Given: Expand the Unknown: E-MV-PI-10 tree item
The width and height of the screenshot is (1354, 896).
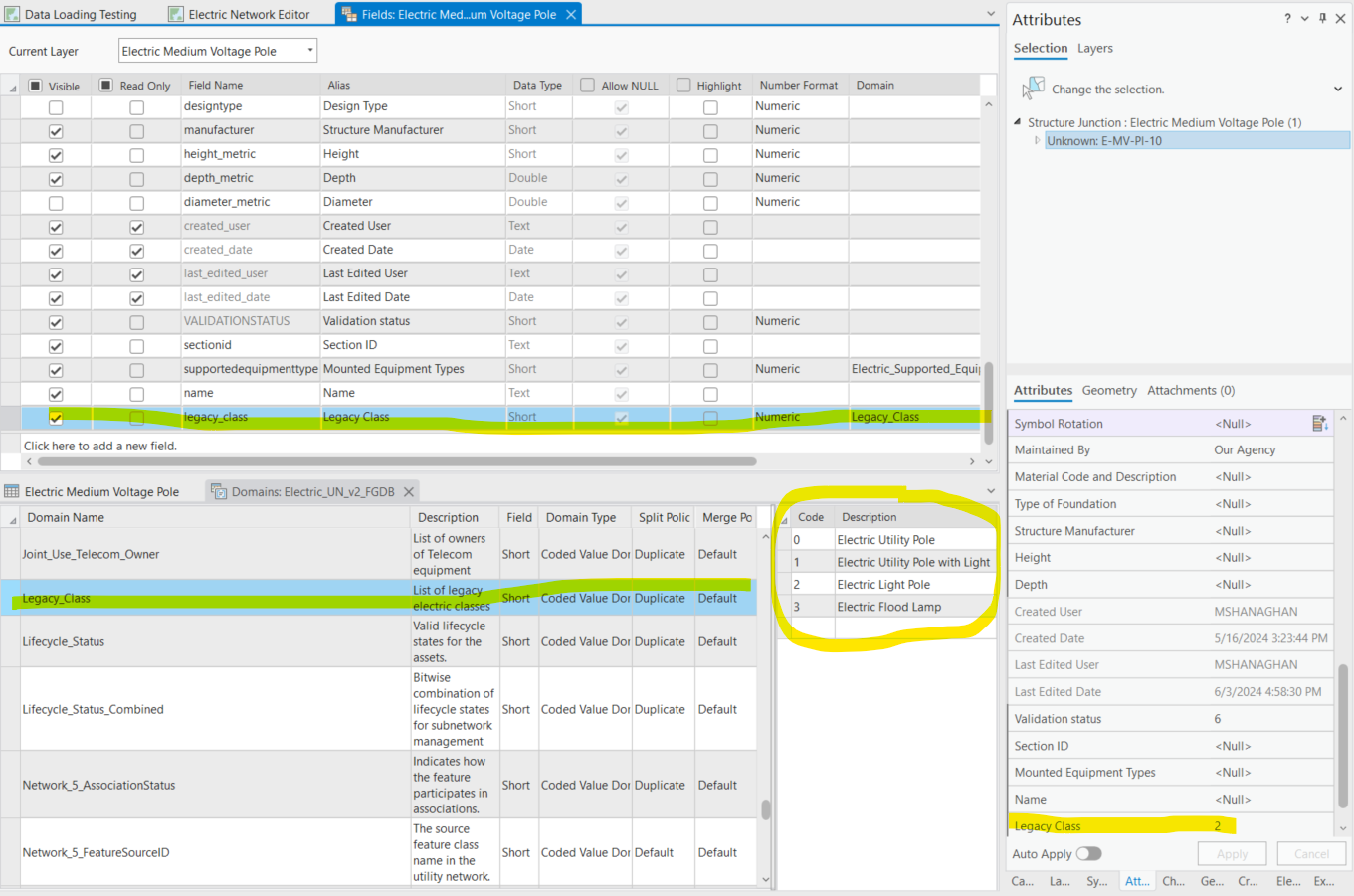Looking at the screenshot, I should click(1038, 139).
